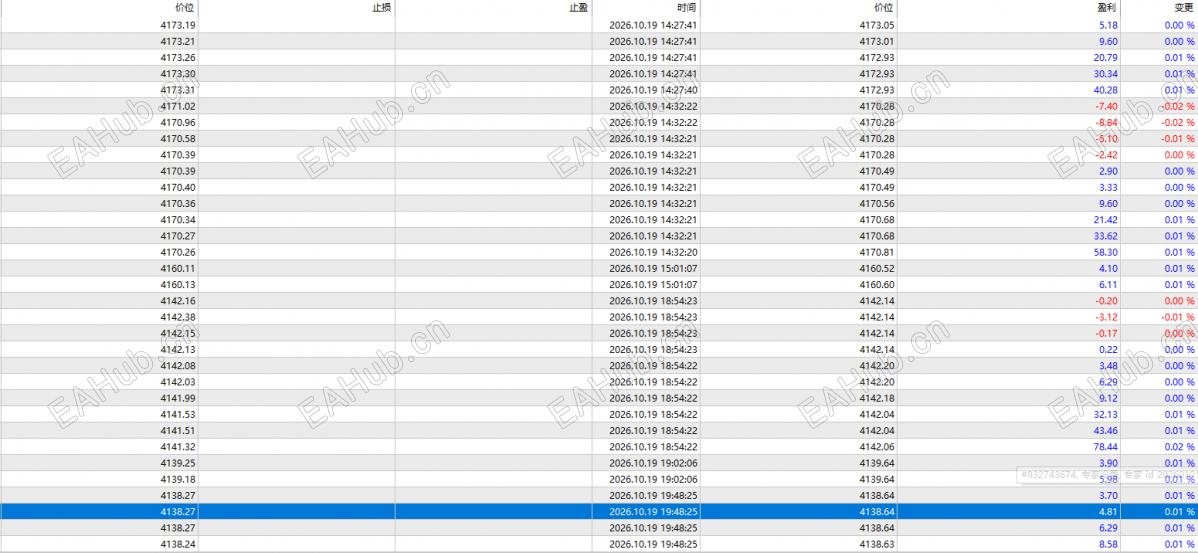Select the profit value 6.11
The image size is (1198, 553).
click(x=1109, y=284)
